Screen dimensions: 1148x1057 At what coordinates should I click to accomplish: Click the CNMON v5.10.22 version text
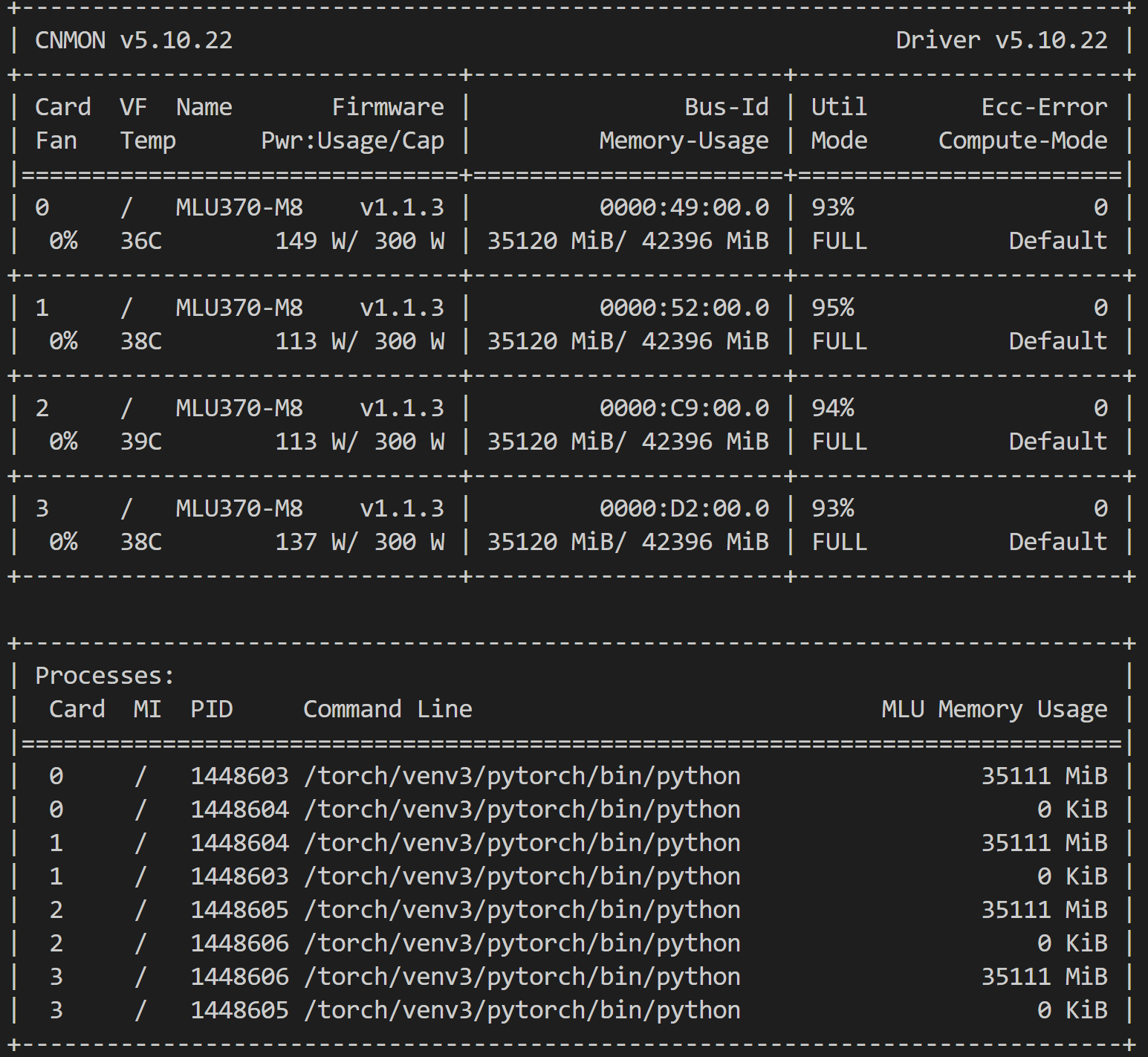pos(134,40)
